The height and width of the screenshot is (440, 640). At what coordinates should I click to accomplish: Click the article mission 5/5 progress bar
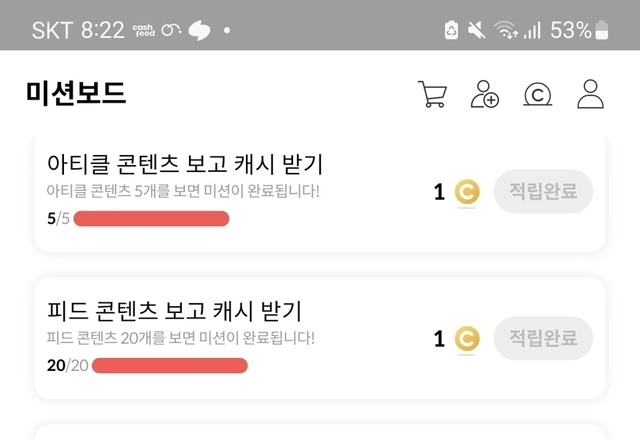pyautogui.click(x=151, y=219)
